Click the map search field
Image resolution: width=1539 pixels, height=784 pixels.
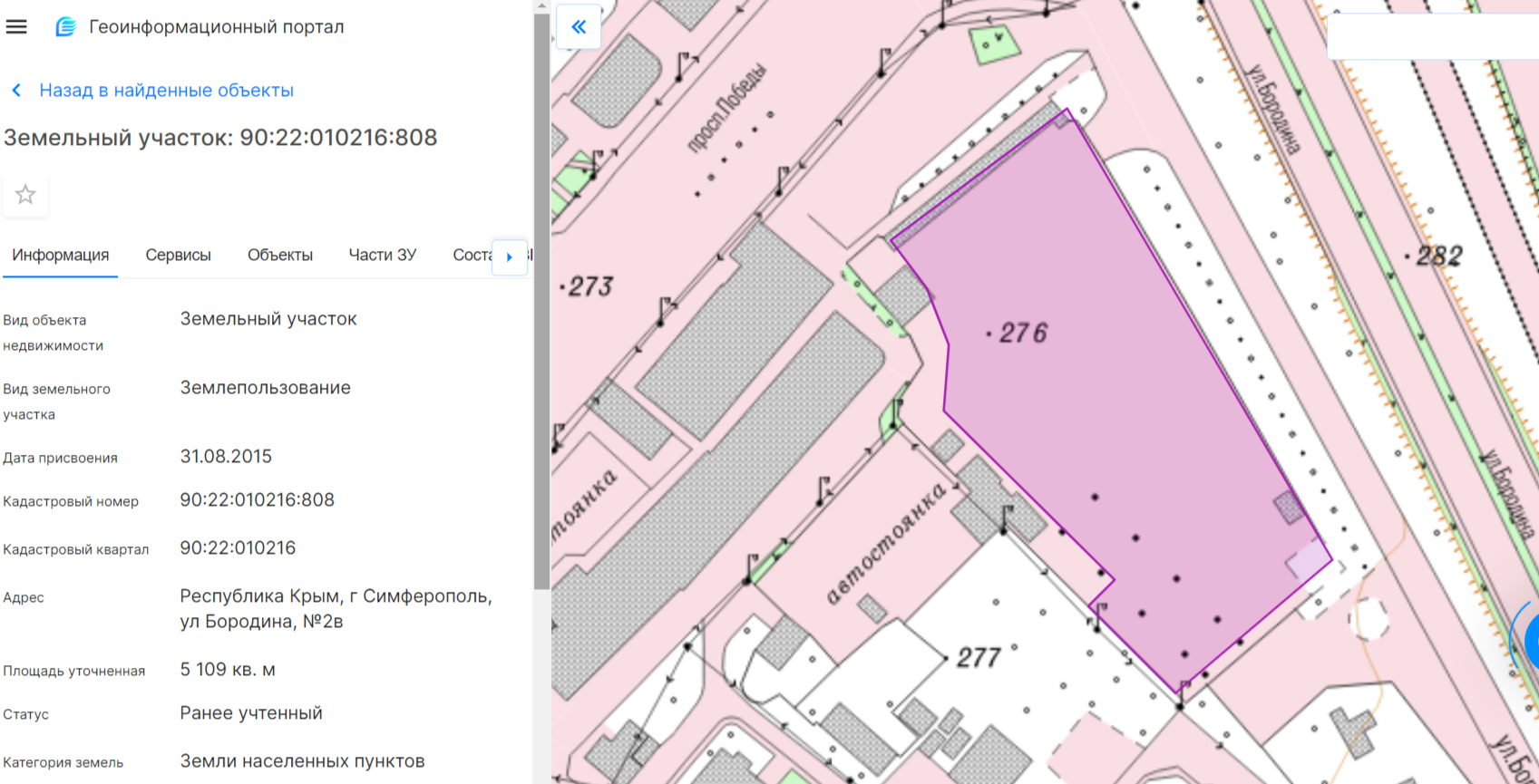[x=1431, y=37]
